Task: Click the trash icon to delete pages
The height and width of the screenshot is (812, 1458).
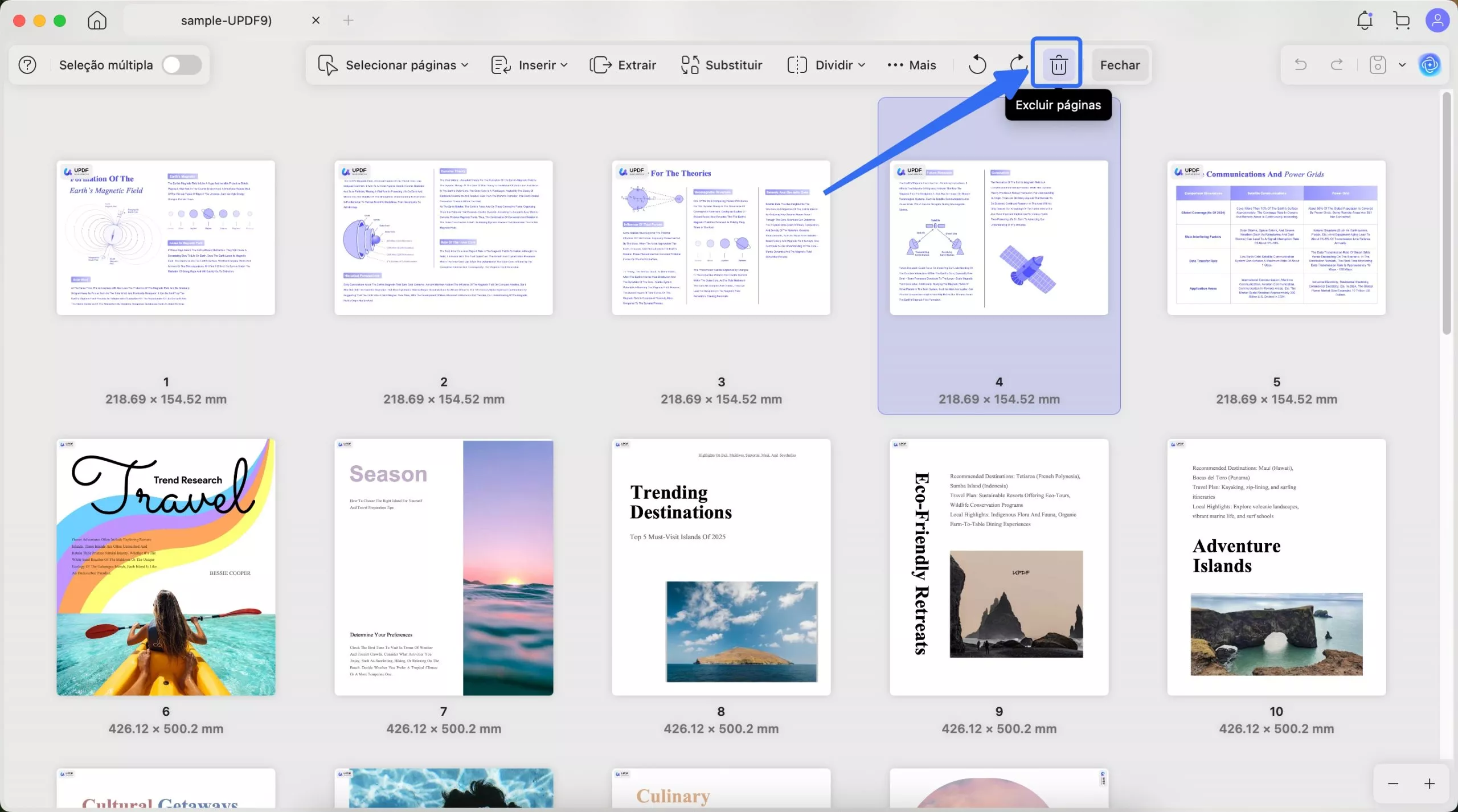Action: click(x=1058, y=65)
